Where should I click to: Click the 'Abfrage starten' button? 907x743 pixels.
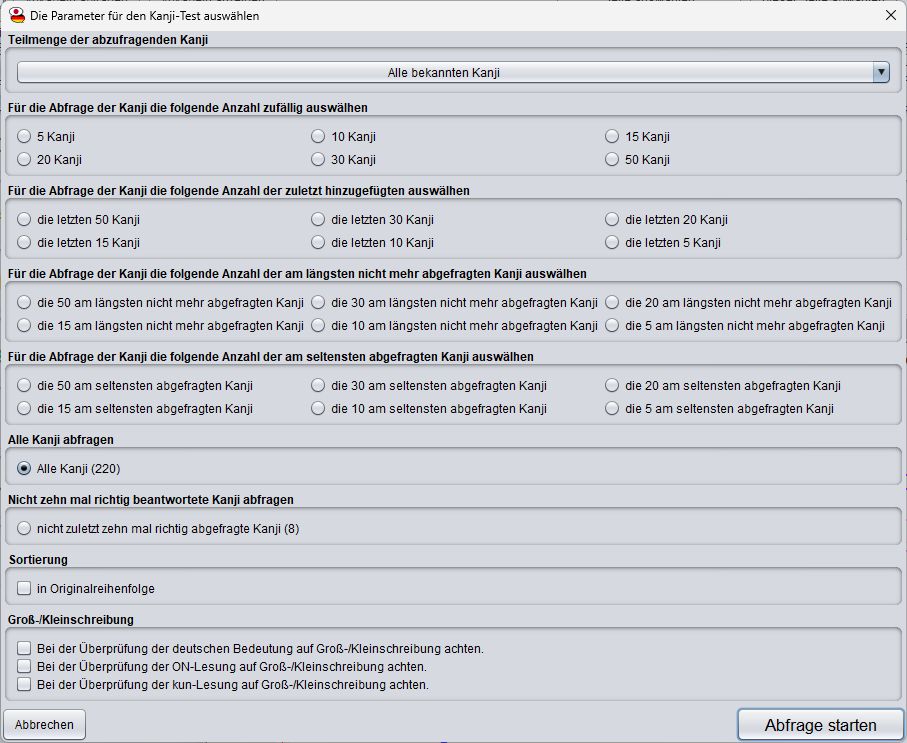tap(820, 725)
